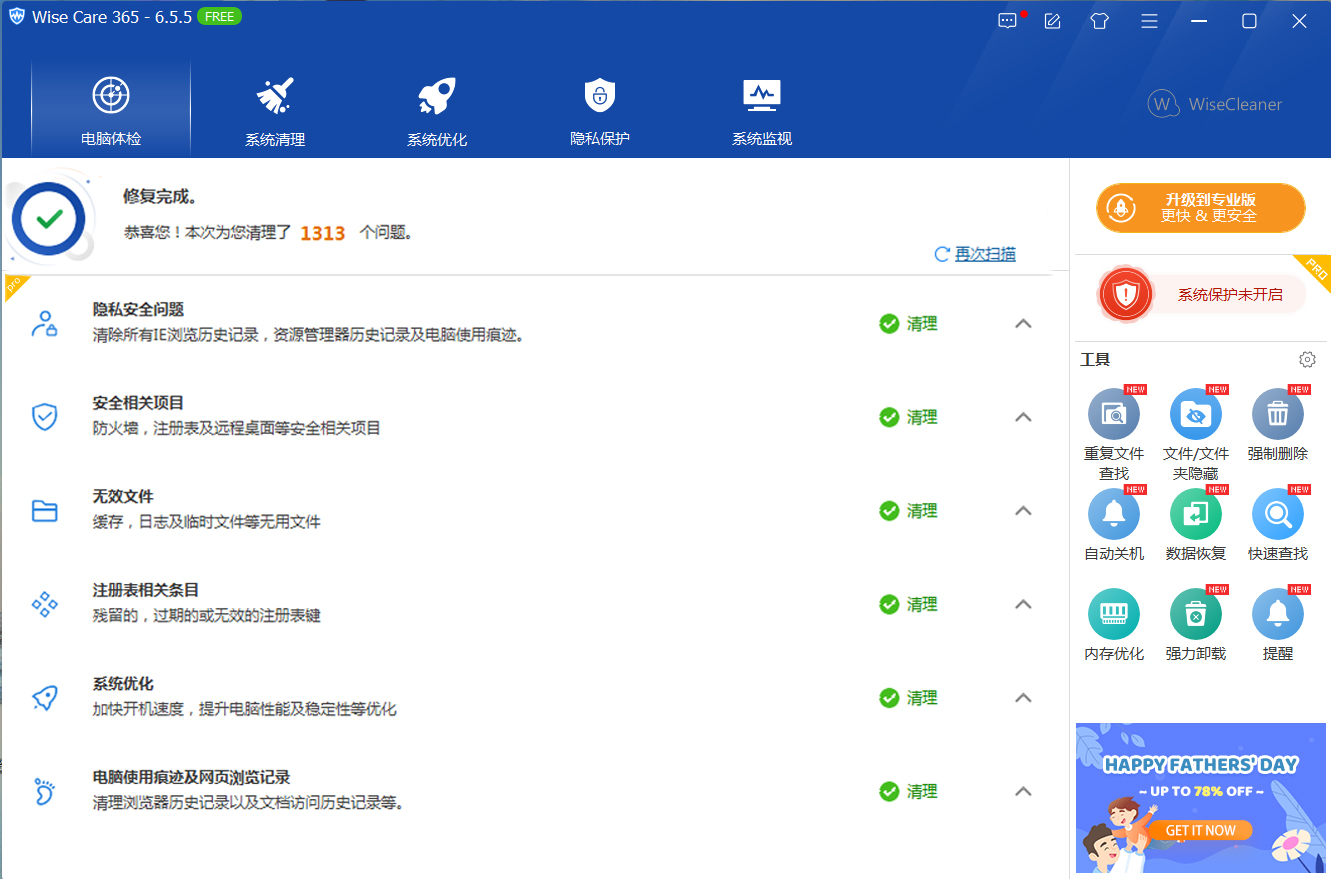Click footprint icon of browsing records row
The width and height of the screenshot is (1331, 879).
point(44,791)
